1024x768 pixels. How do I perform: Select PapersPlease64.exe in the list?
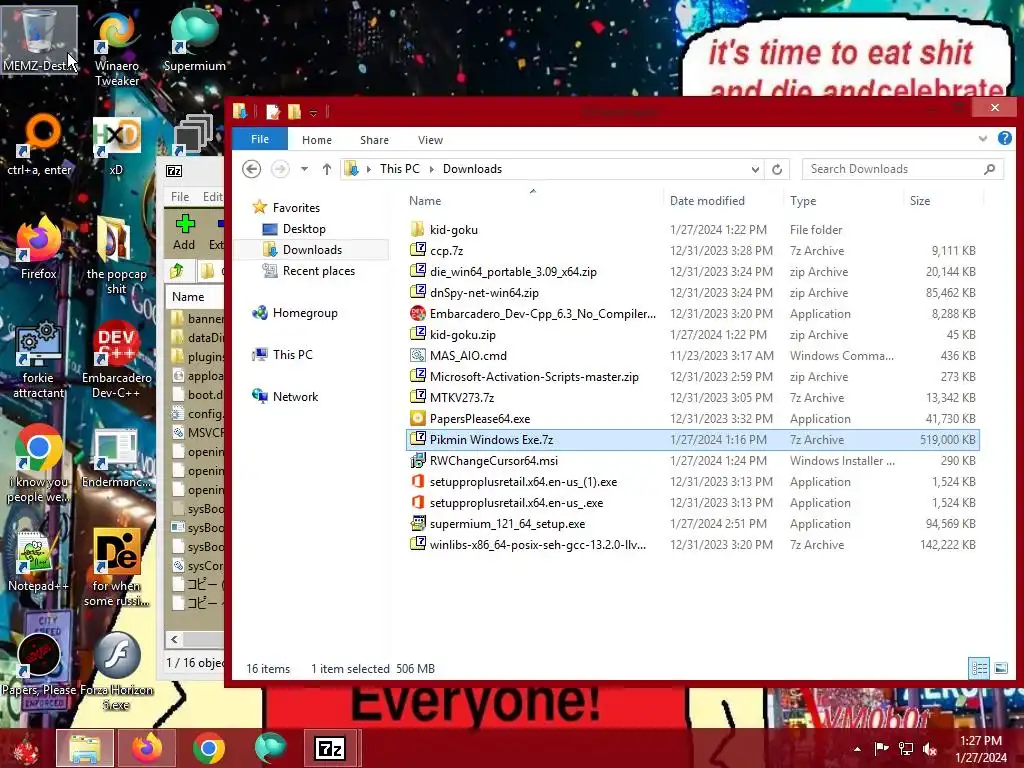click(x=692, y=419)
